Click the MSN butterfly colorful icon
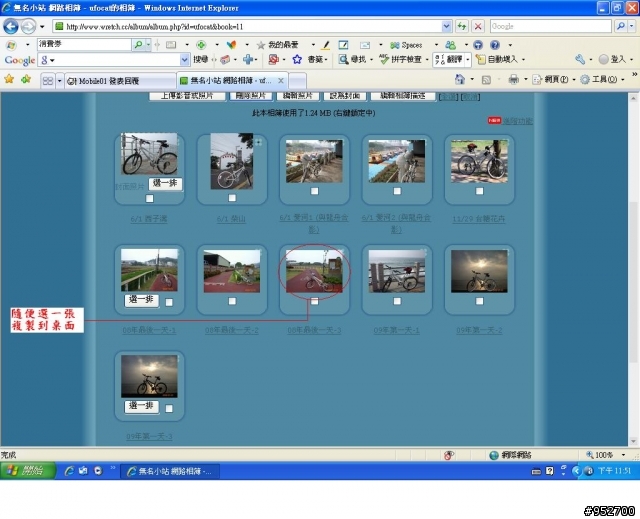This screenshot has height=519, width=640. (x=231, y=45)
